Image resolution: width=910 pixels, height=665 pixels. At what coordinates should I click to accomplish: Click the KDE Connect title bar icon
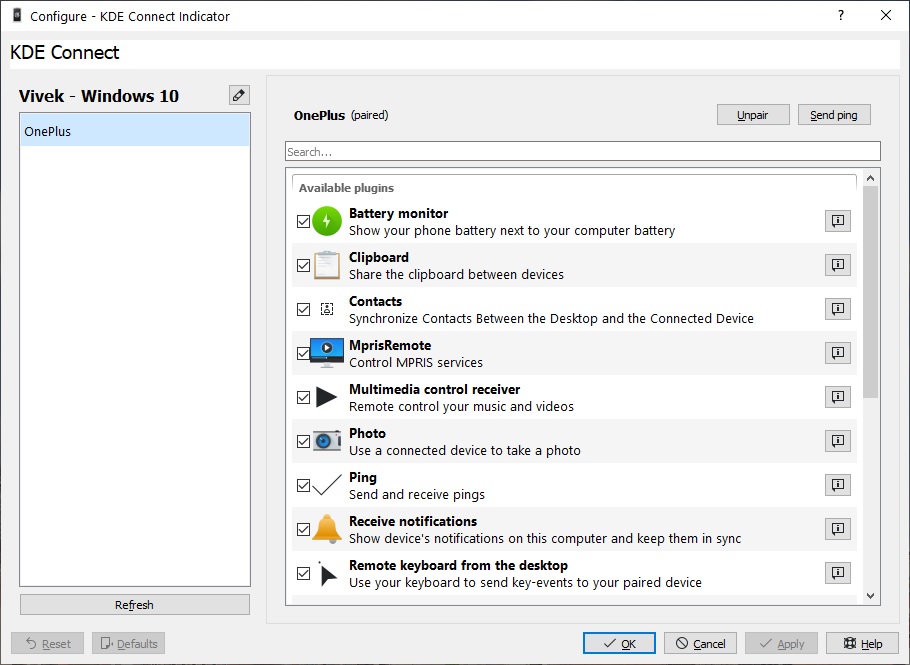(17, 16)
